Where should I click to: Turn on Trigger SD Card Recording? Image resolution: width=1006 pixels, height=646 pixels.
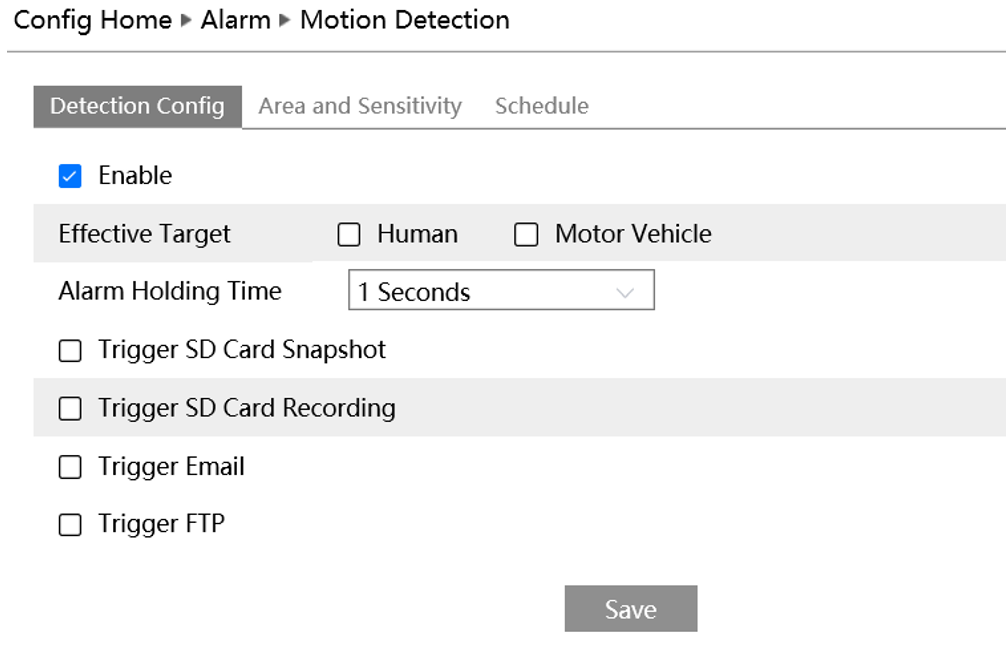tap(70, 409)
